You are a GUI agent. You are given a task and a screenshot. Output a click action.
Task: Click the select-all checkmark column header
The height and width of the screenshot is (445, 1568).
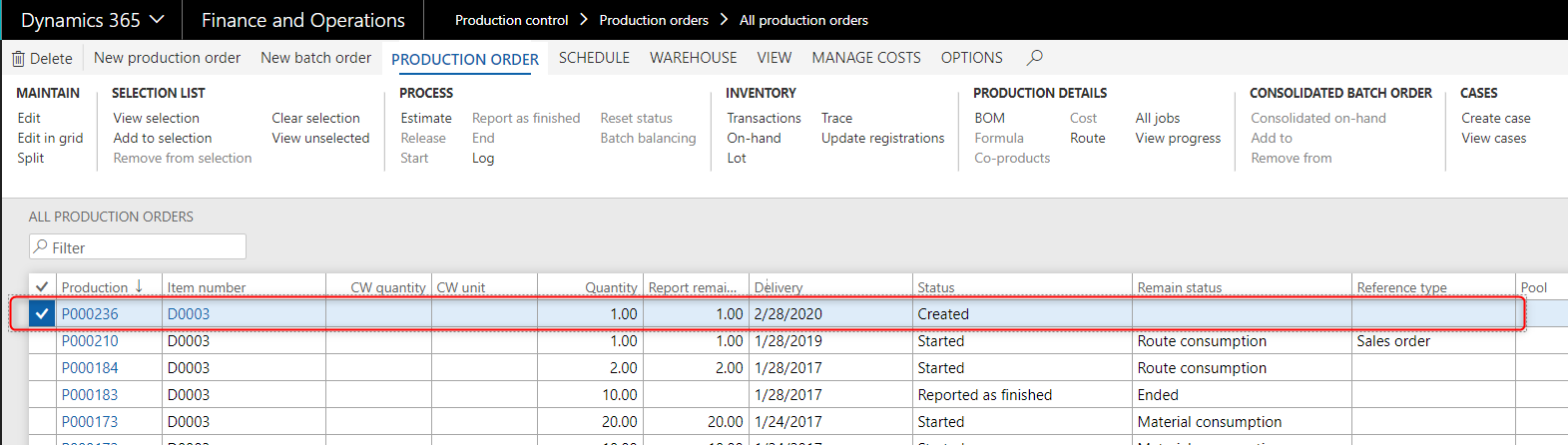[x=42, y=287]
